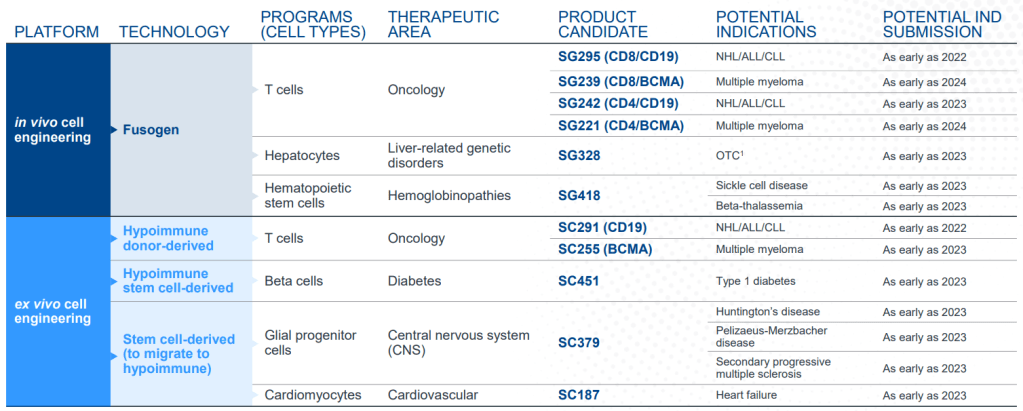Screen dimensions: 1023x411
Task: Open the SG295 (CD8/CD19) product candidate
Action: click(x=620, y=59)
